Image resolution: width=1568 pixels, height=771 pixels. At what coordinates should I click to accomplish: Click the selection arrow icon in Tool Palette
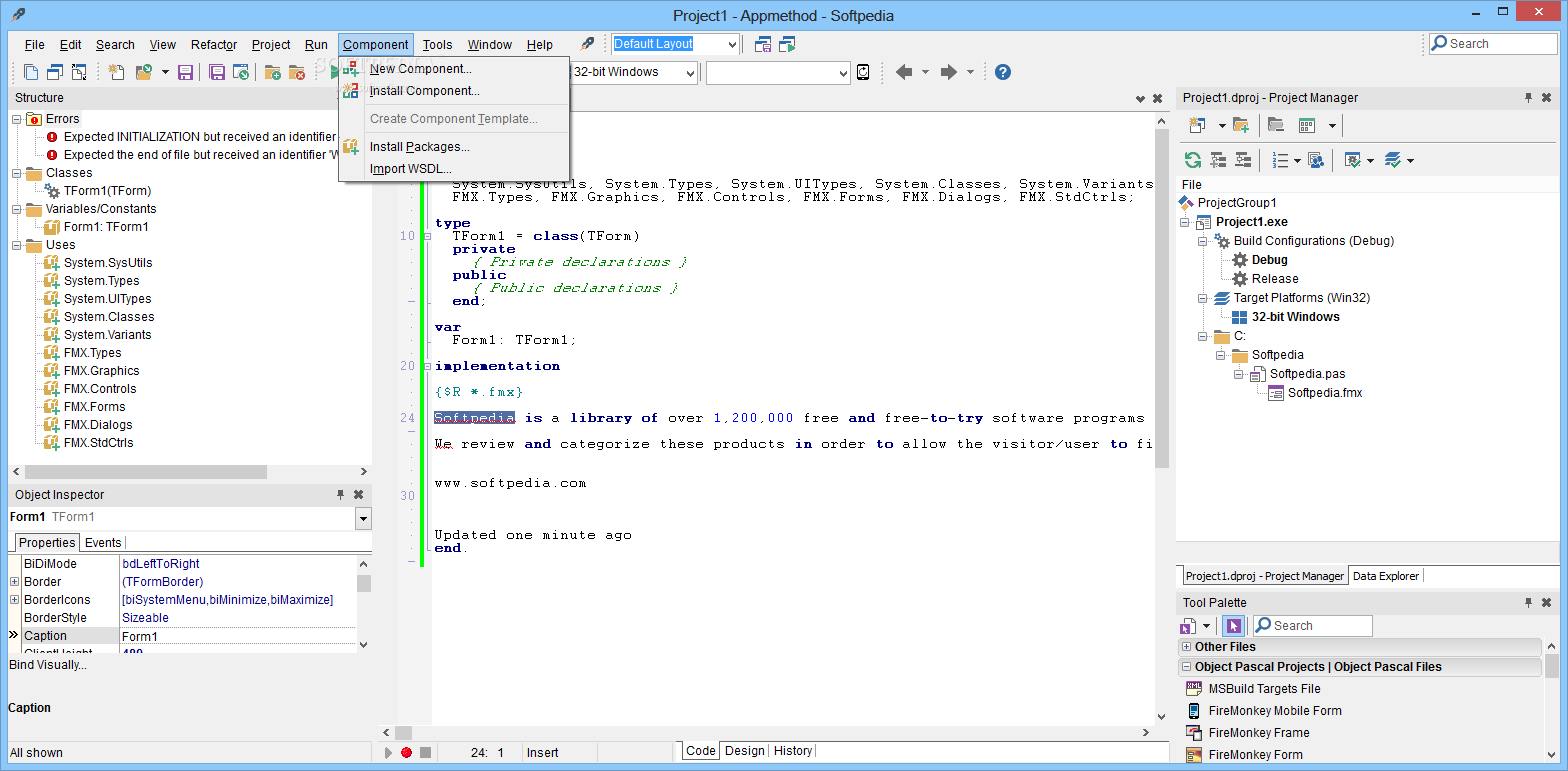tap(1233, 626)
